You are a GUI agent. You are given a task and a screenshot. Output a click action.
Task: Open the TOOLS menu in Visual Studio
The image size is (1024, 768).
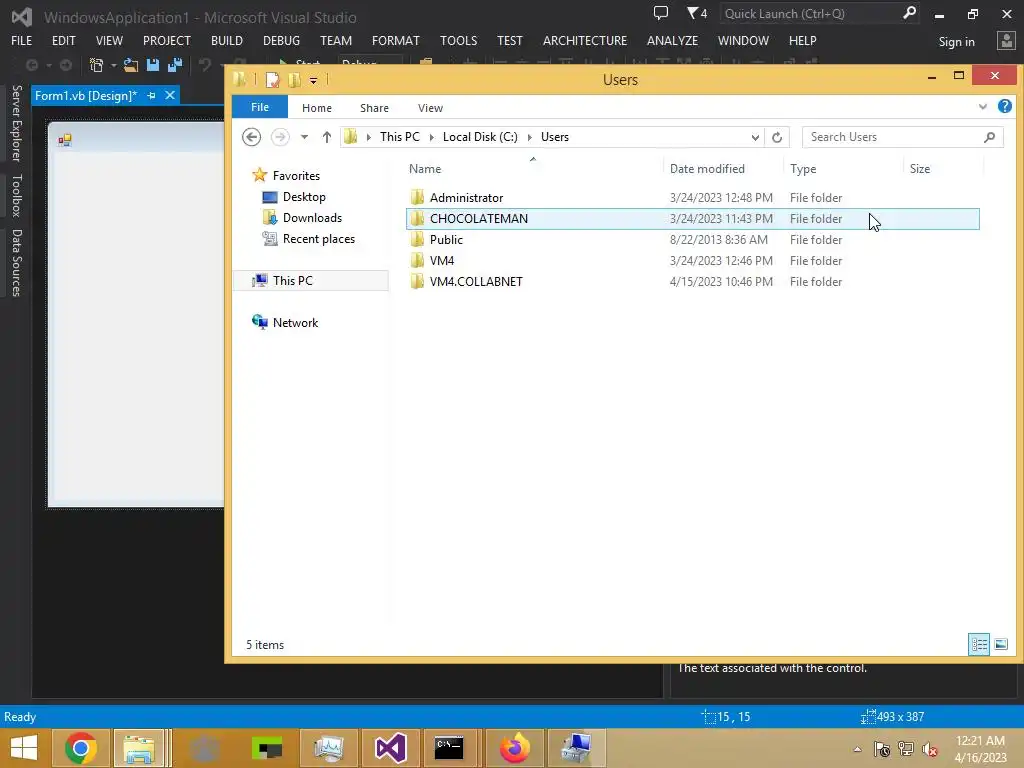(458, 40)
